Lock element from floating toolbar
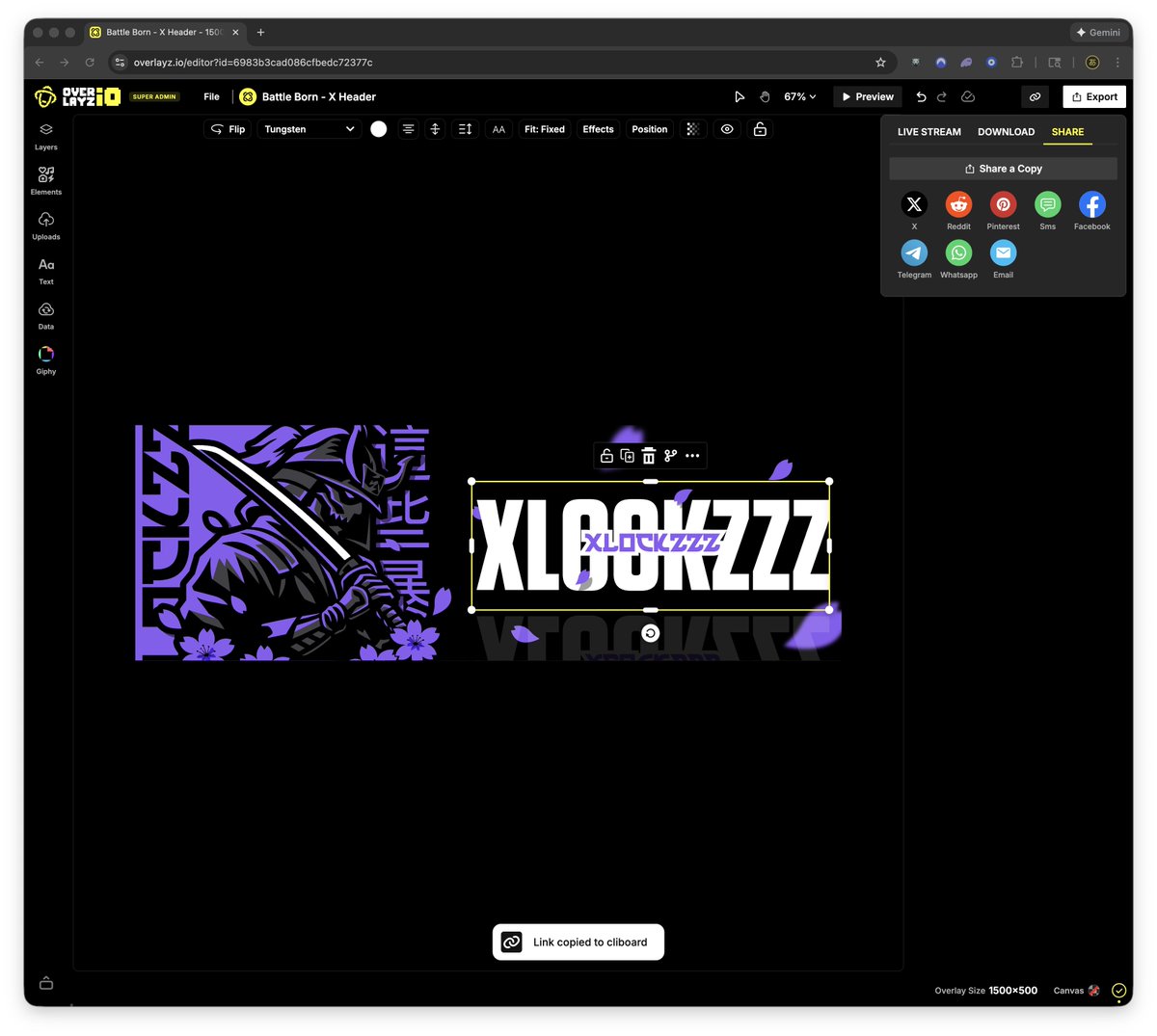This screenshot has width=1157, height=1036. click(x=606, y=456)
